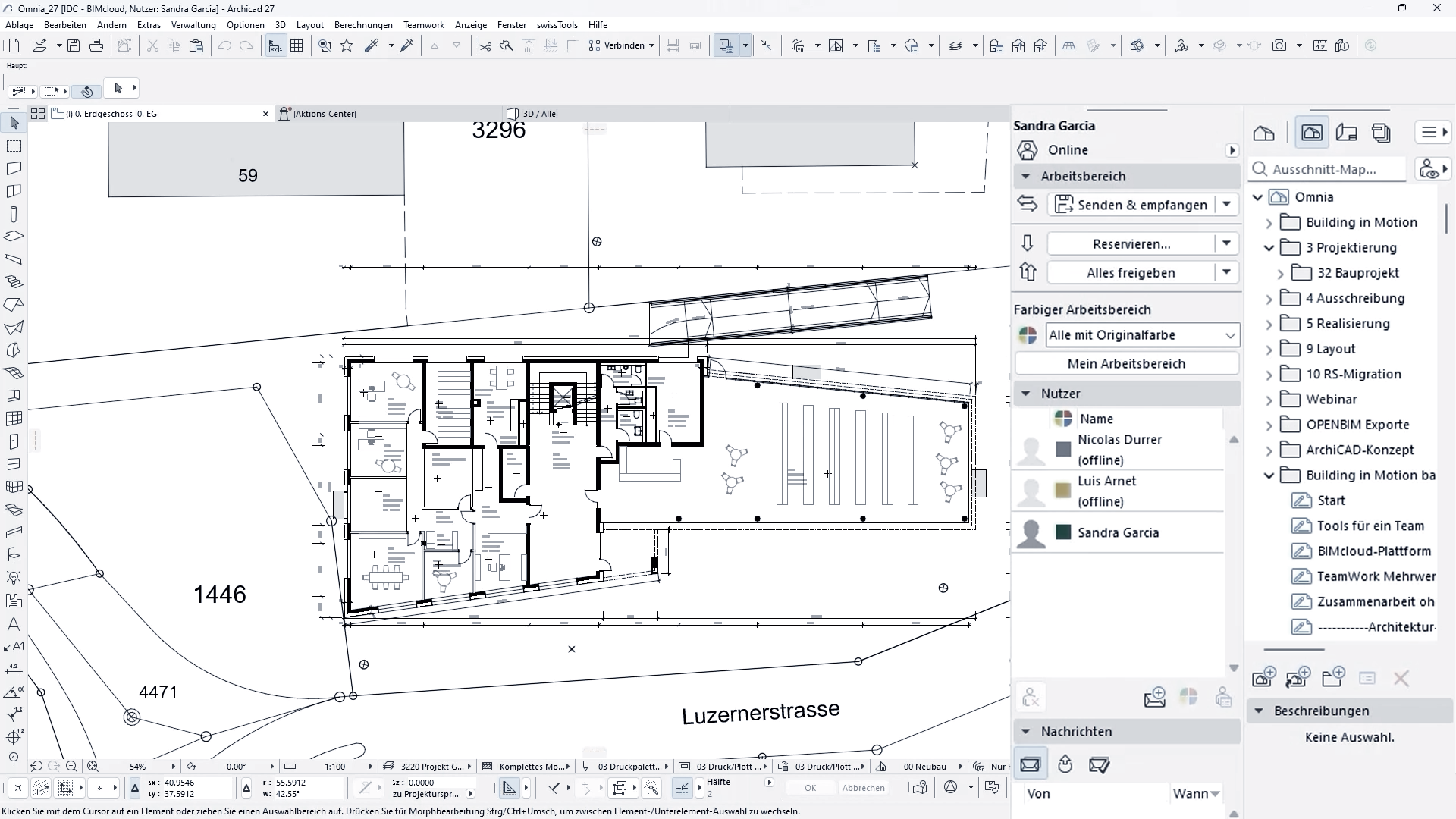Image resolution: width=1456 pixels, height=819 pixels.
Task: Toggle Farbiger Arbeitsbereich color wheel icon
Action: point(1028,335)
